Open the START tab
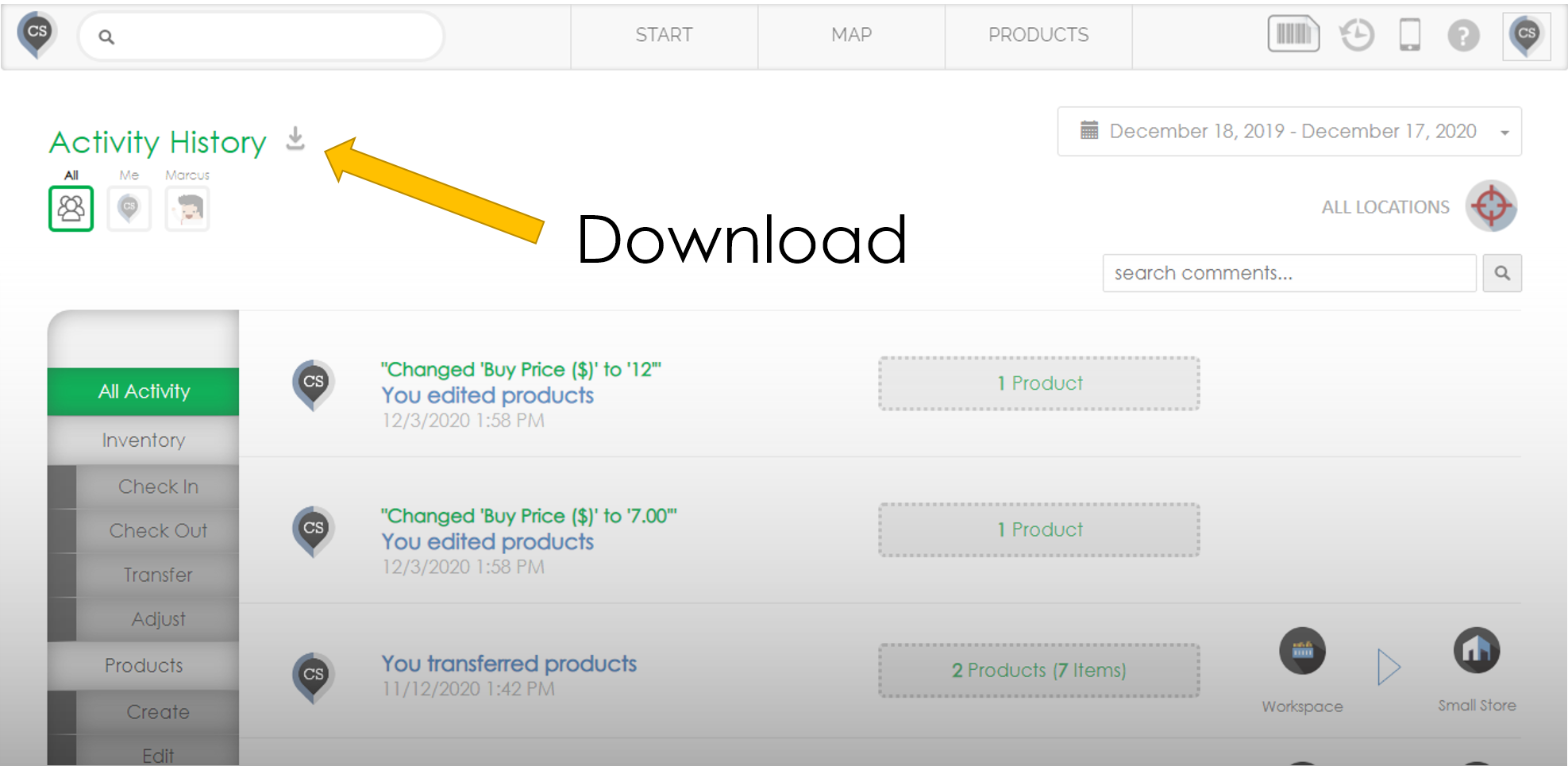 (x=665, y=35)
